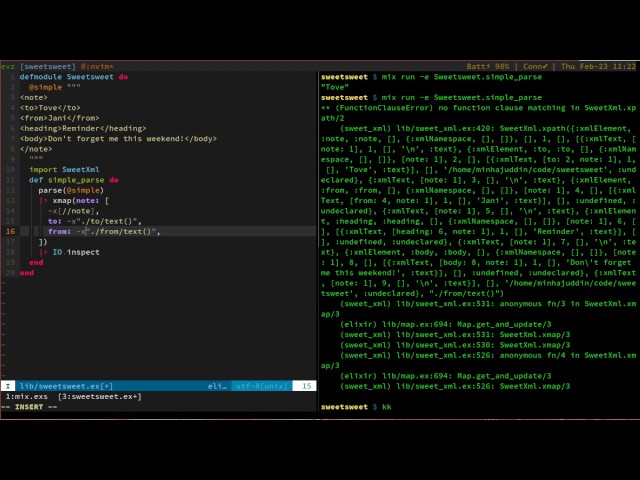640x480 pixels.
Task: Select the 3:sweetsweet.ex+ buffer tab
Action: [x=100, y=396]
